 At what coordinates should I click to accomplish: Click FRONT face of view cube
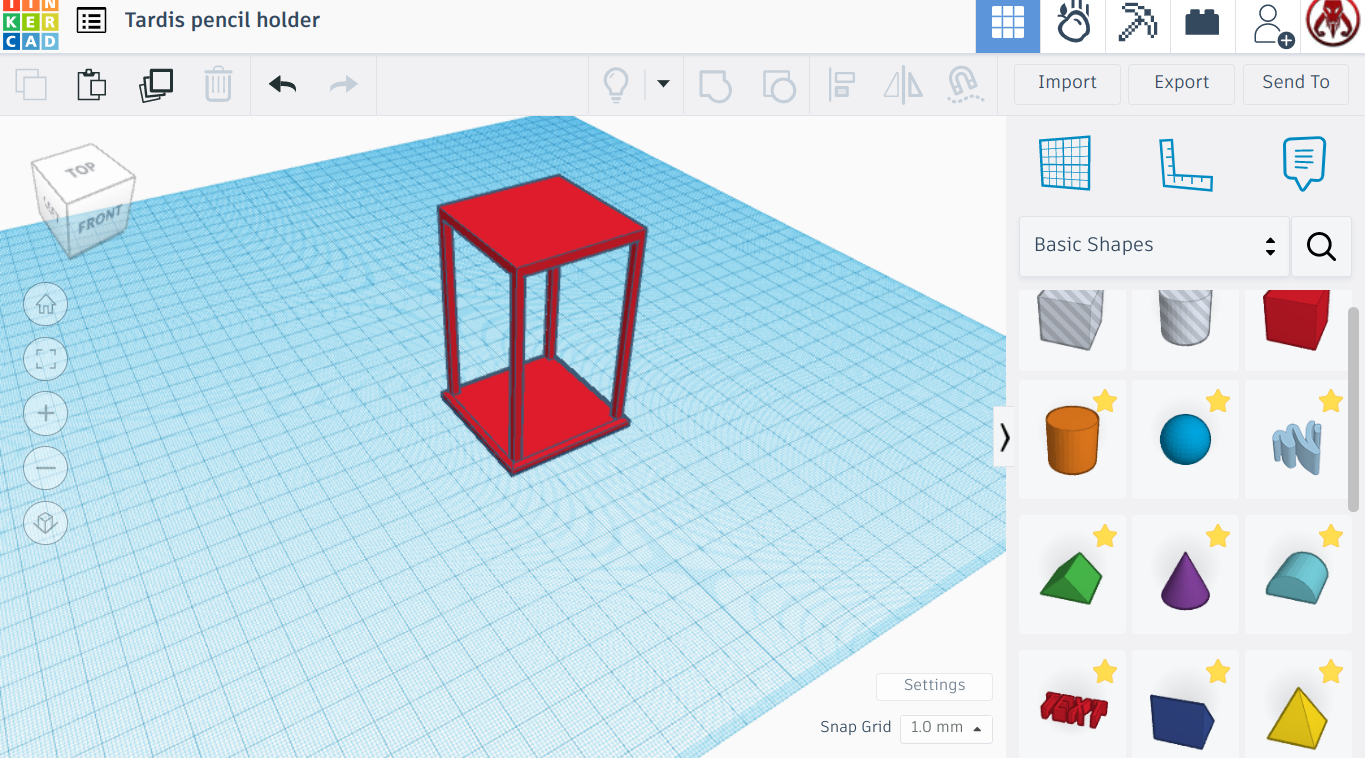[x=100, y=219]
